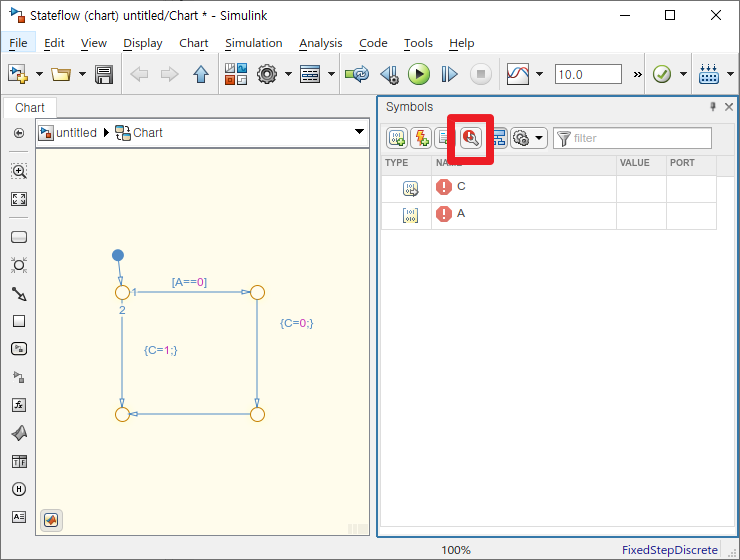Expand the New Model dropdown arrow
This screenshot has height=560, width=740.
(x=39, y=74)
